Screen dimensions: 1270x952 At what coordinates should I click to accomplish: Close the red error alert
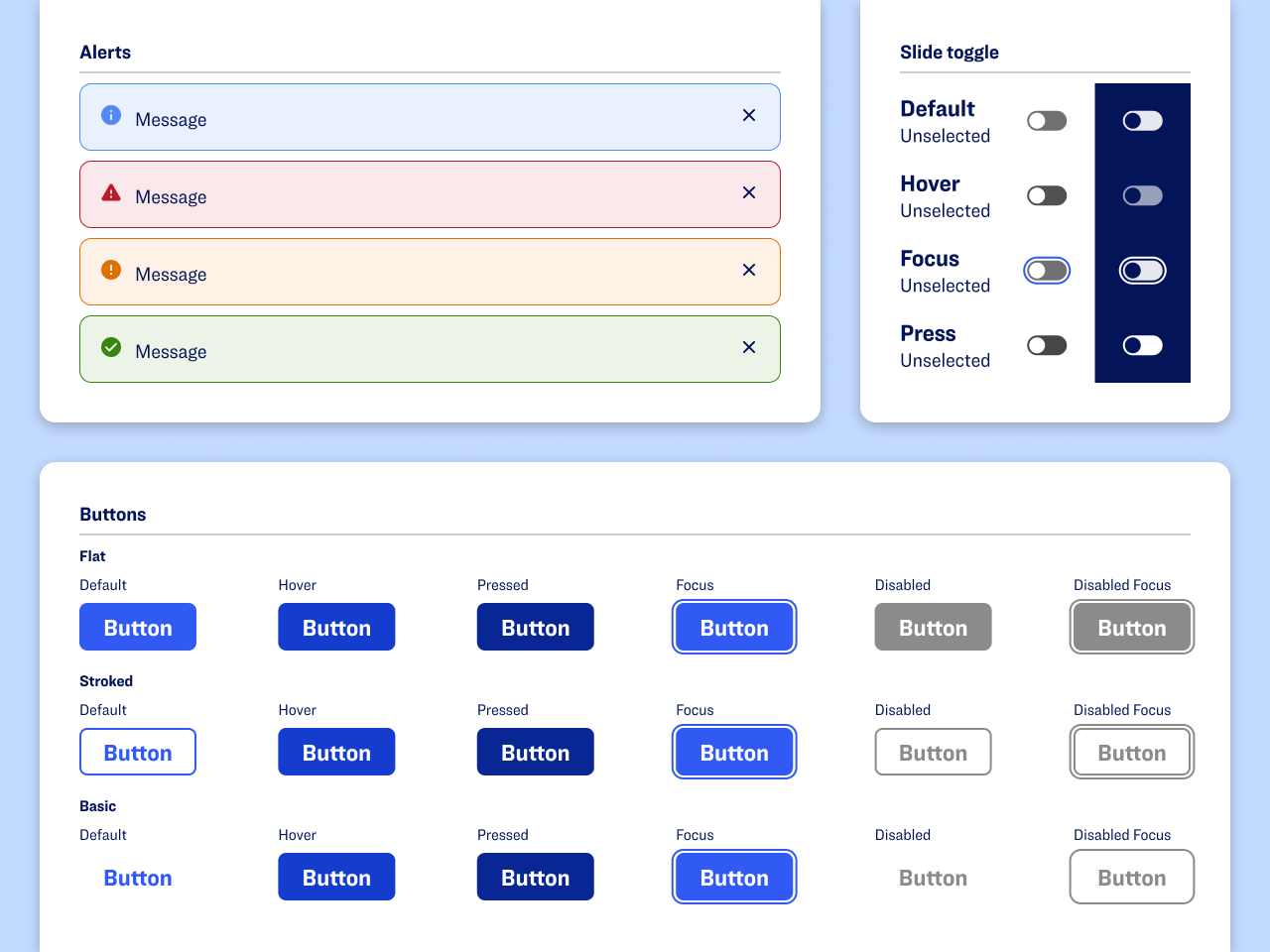coord(749,192)
